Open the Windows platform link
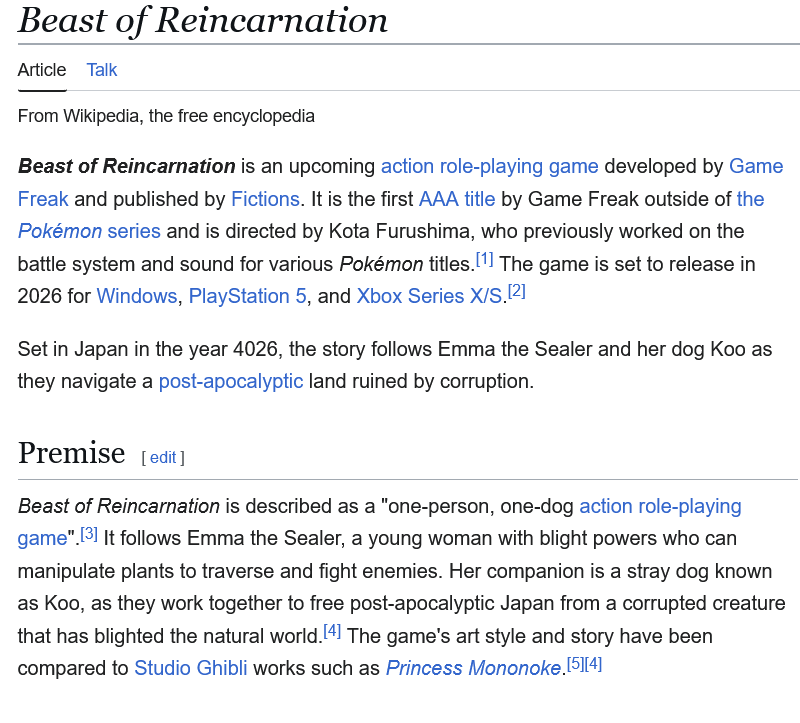The height and width of the screenshot is (723, 800). point(137,296)
